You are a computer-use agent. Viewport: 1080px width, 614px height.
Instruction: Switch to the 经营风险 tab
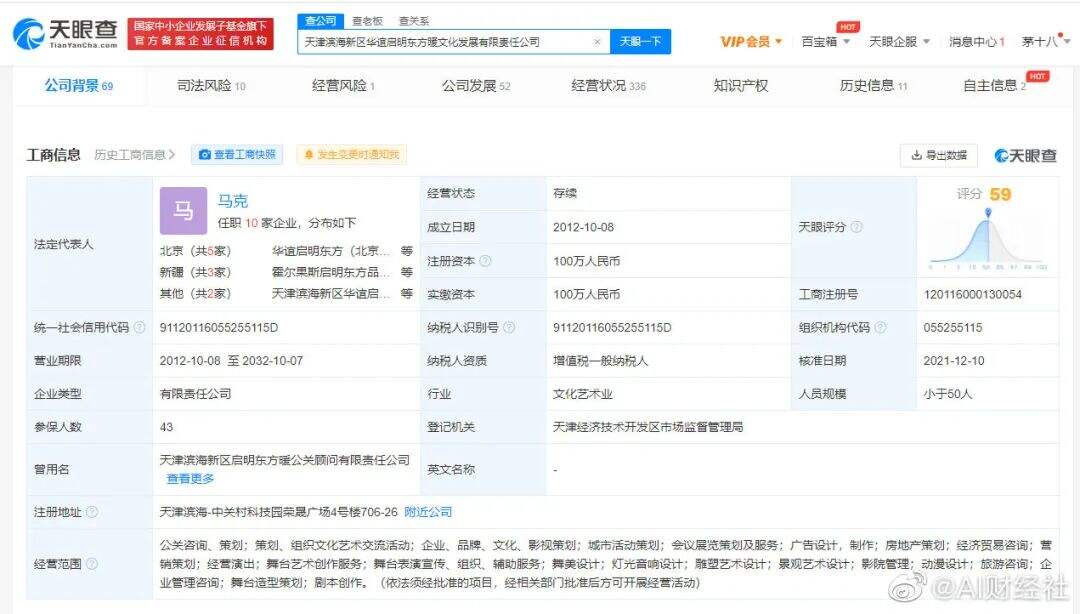tap(343, 85)
